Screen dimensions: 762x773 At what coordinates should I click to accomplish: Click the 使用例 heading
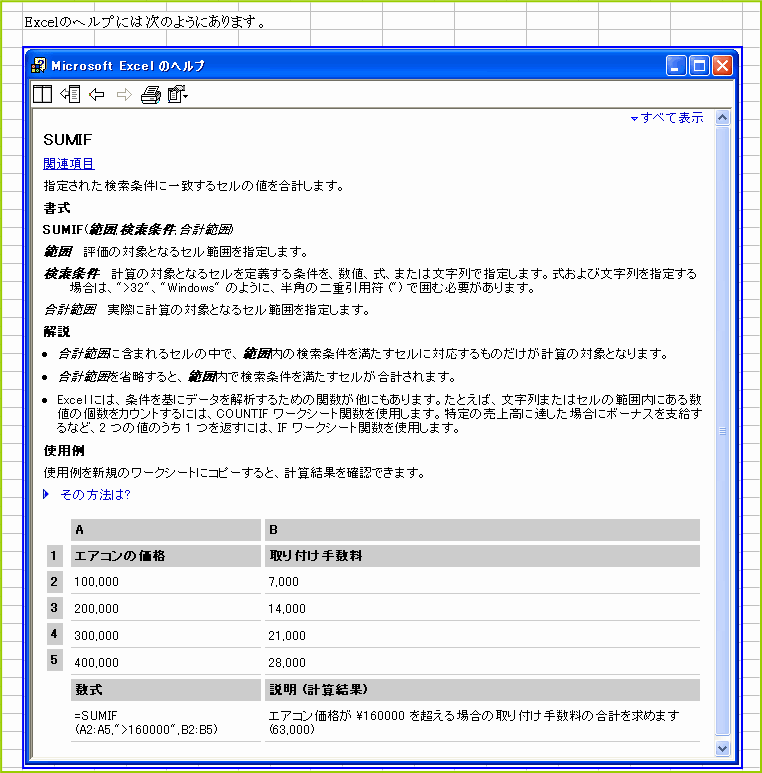point(64,451)
